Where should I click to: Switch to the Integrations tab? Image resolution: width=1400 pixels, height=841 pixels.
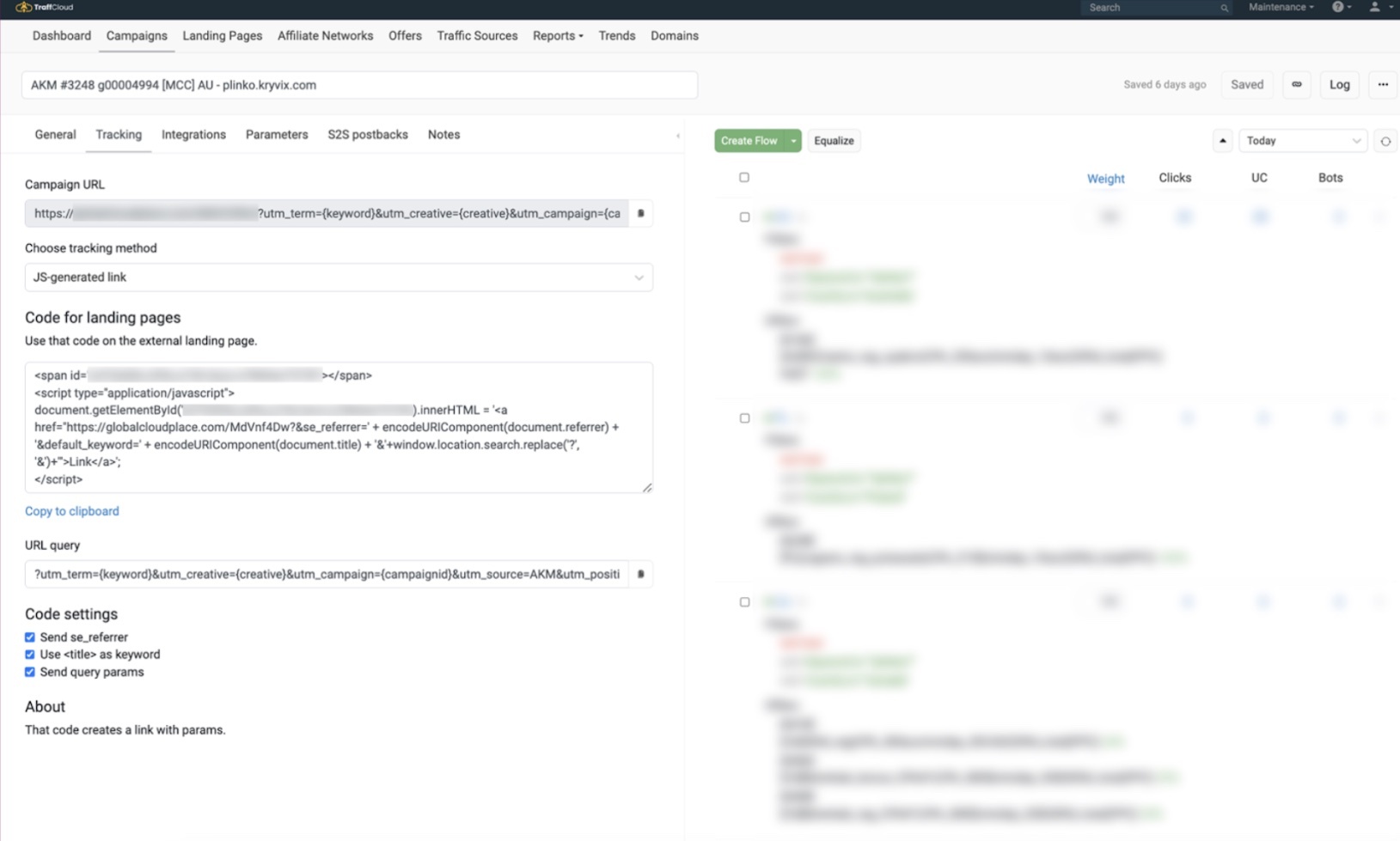[x=193, y=135]
